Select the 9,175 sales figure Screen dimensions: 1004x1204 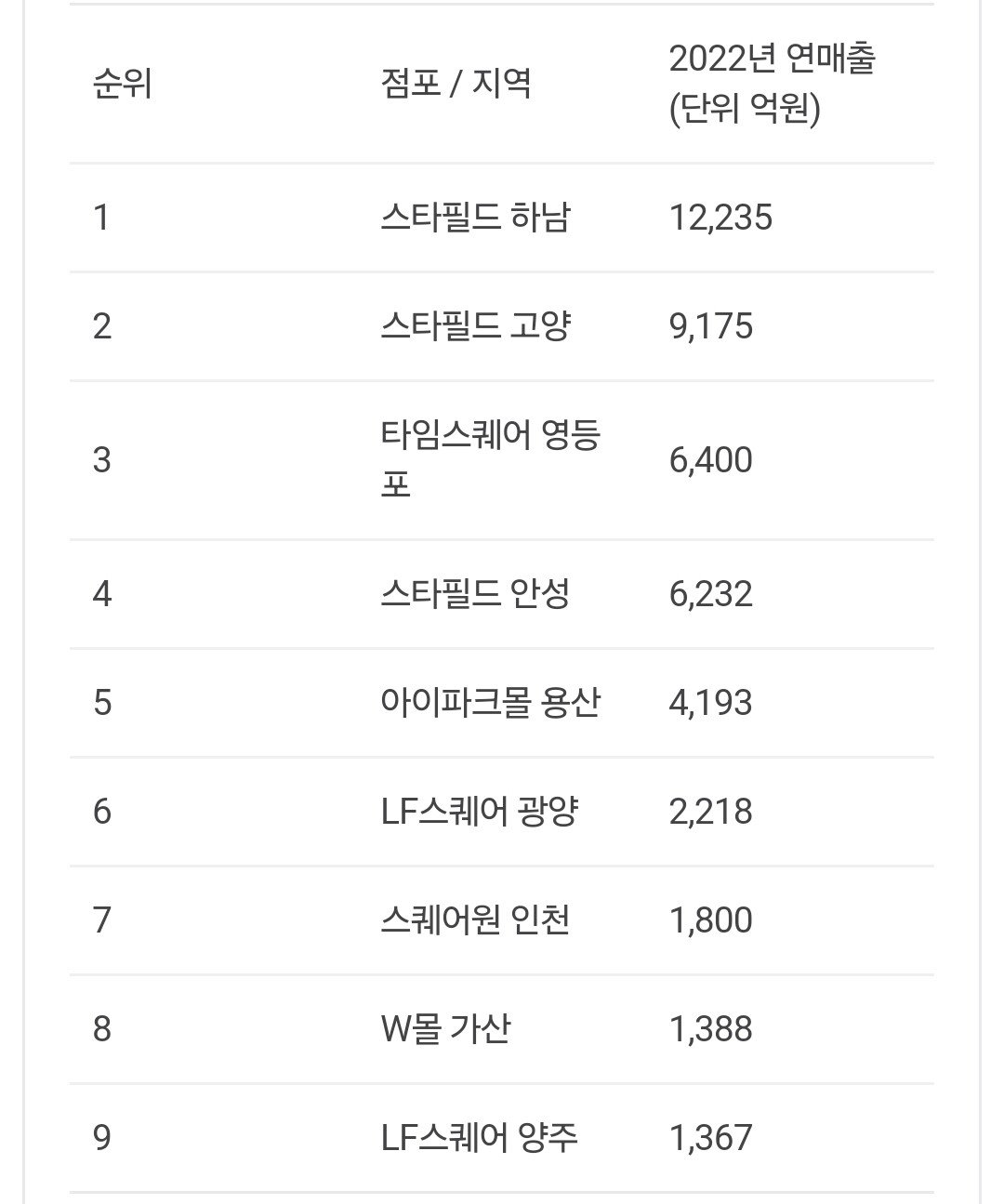710,326
